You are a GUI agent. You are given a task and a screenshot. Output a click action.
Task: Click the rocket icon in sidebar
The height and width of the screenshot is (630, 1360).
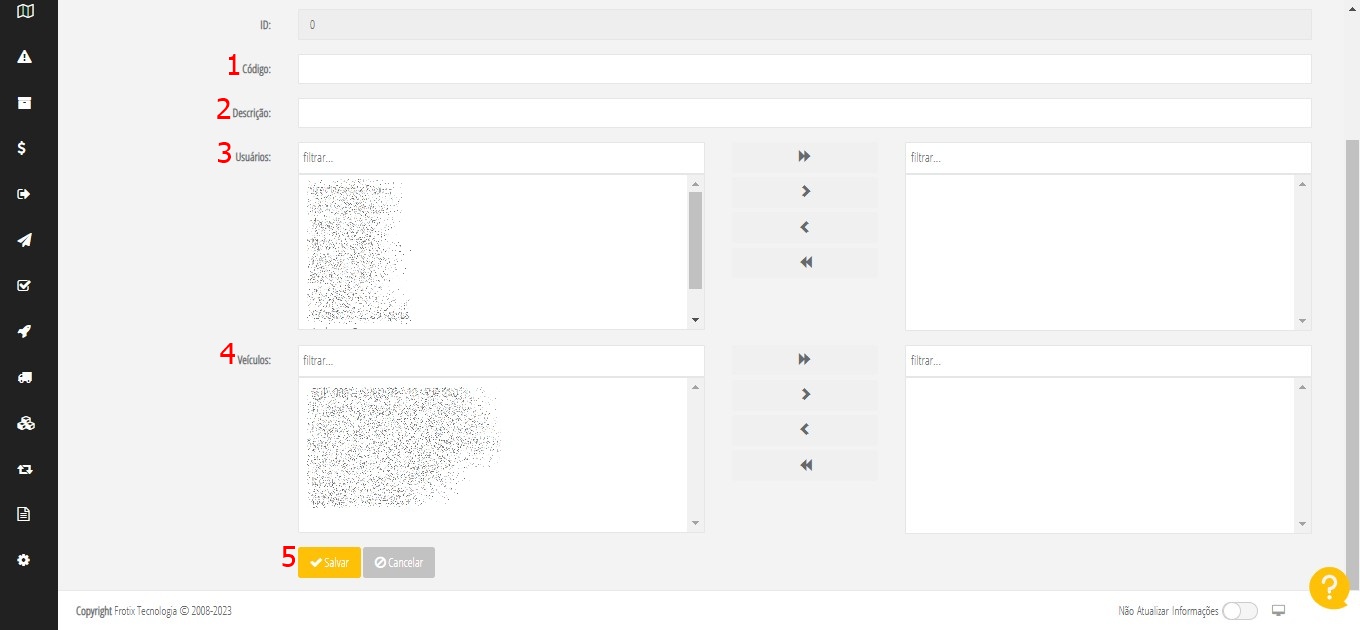coord(25,332)
